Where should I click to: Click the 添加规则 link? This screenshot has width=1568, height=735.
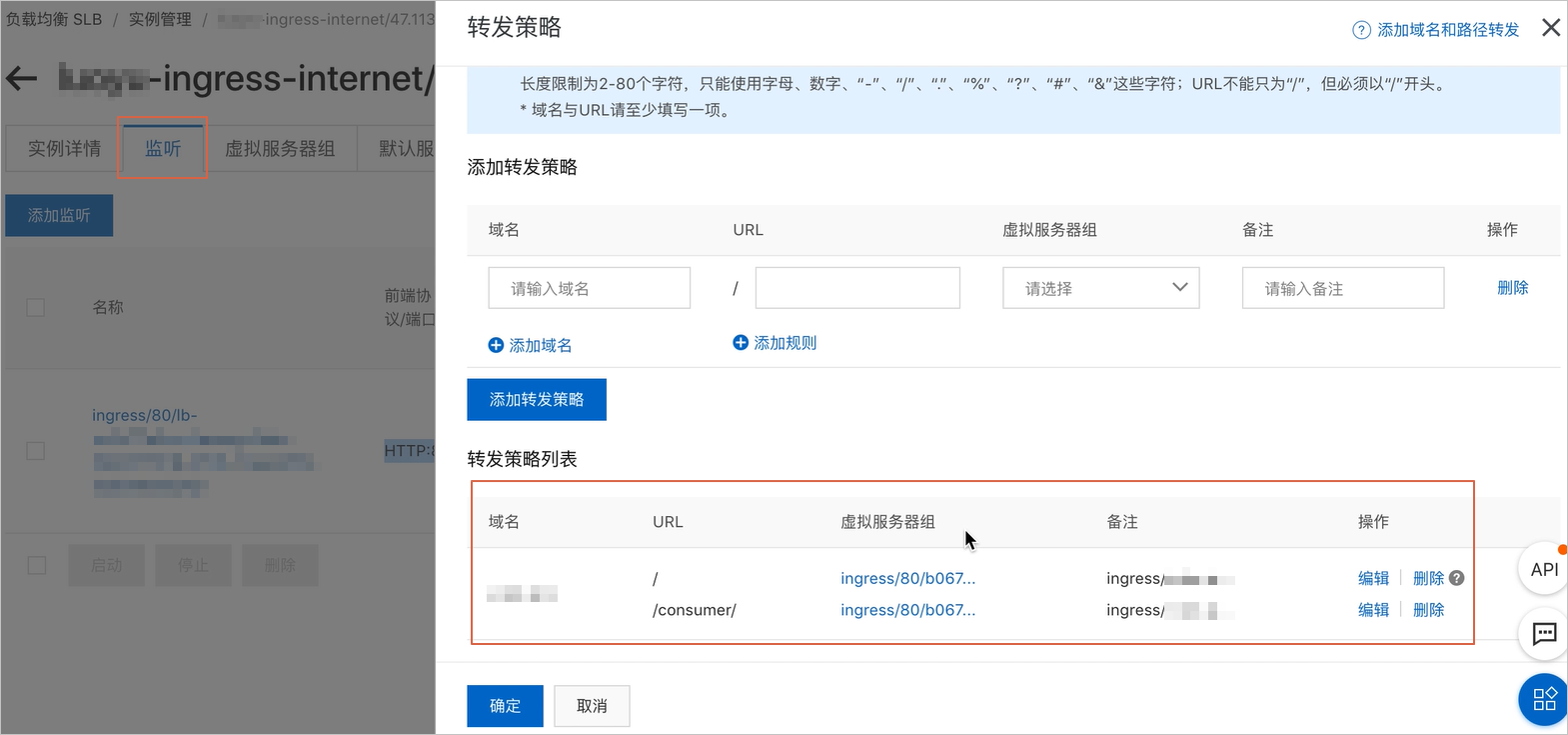coord(785,343)
